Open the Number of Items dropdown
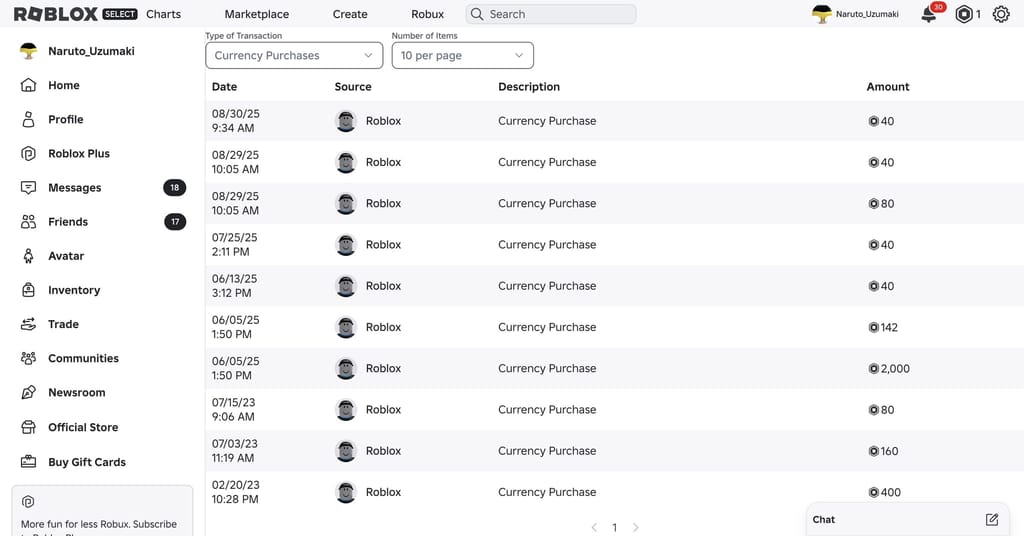 (462, 55)
